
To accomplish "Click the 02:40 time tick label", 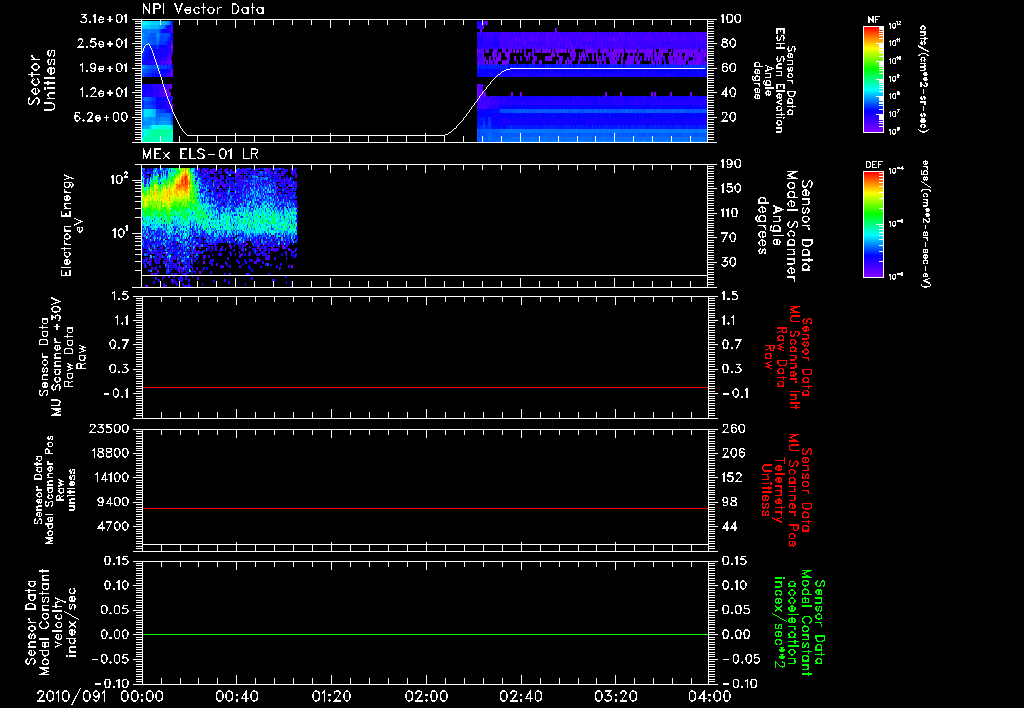I will point(520,696).
